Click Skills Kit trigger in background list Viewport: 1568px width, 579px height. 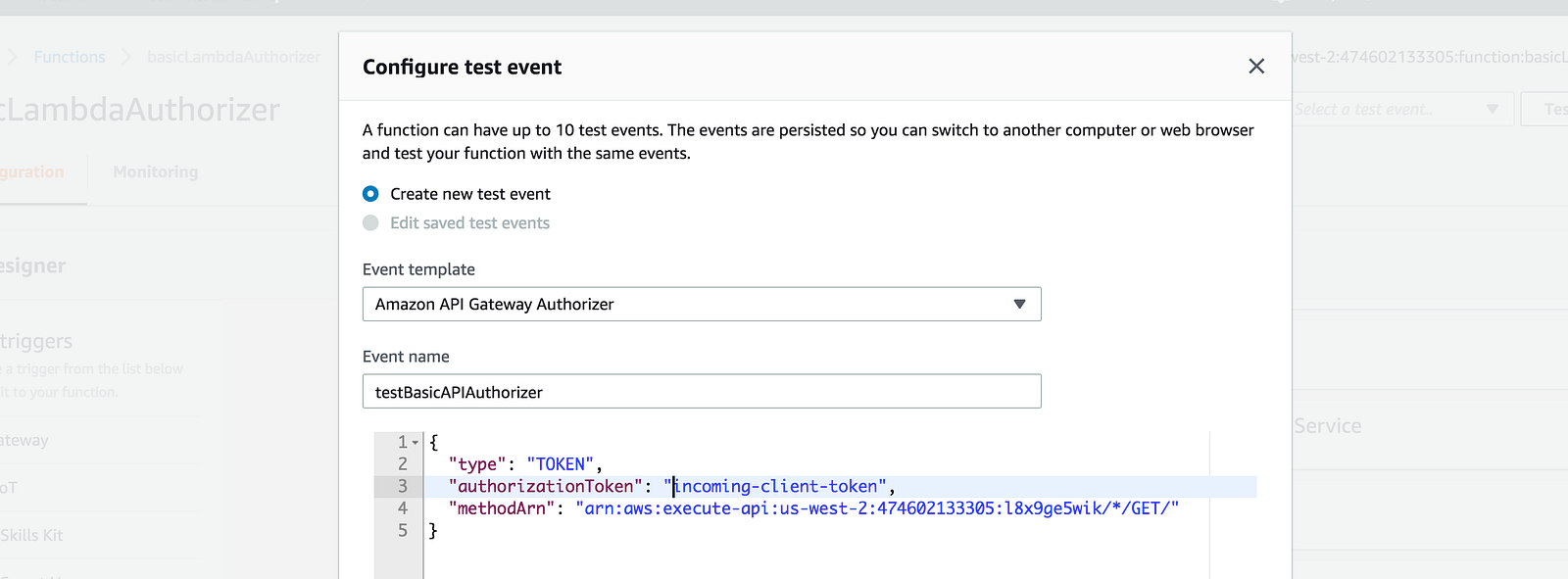point(31,535)
